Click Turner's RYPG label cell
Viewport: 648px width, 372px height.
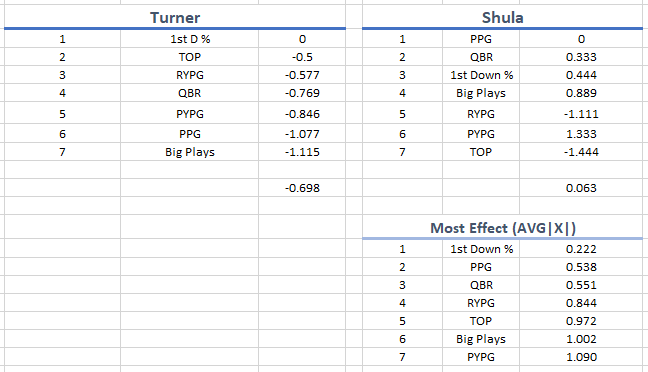pos(190,75)
